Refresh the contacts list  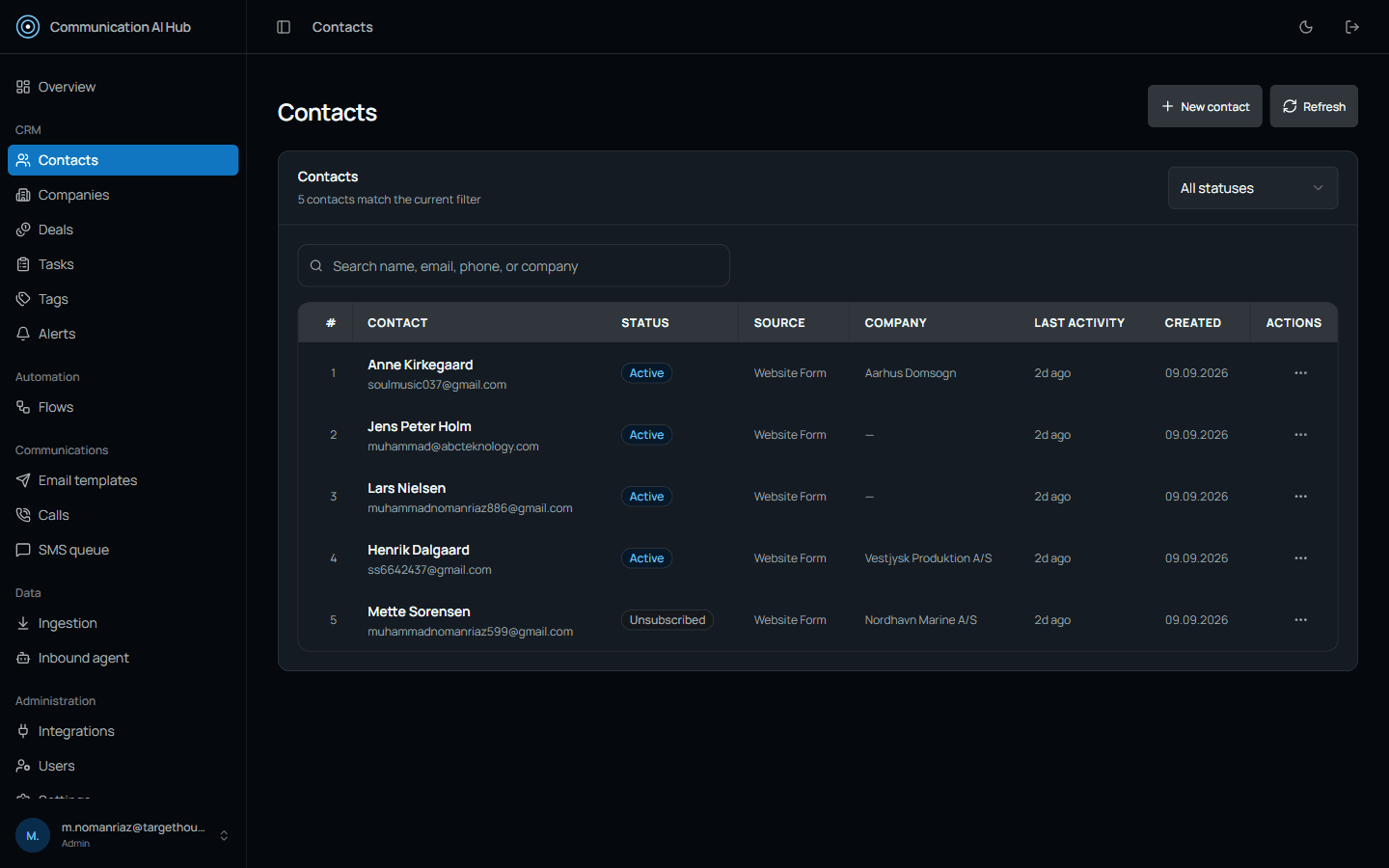click(x=1314, y=106)
